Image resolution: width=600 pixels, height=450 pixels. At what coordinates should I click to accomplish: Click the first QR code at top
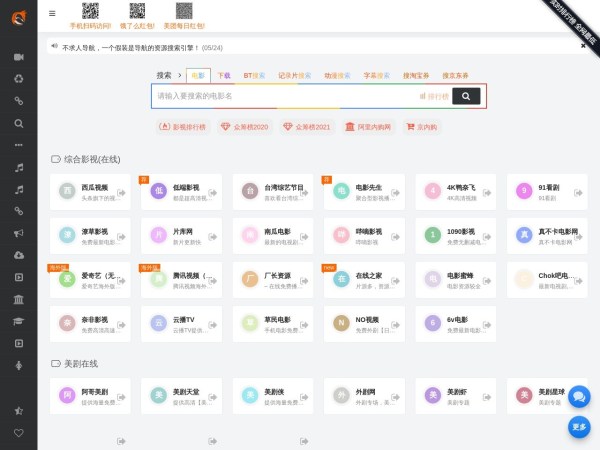tap(90, 11)
